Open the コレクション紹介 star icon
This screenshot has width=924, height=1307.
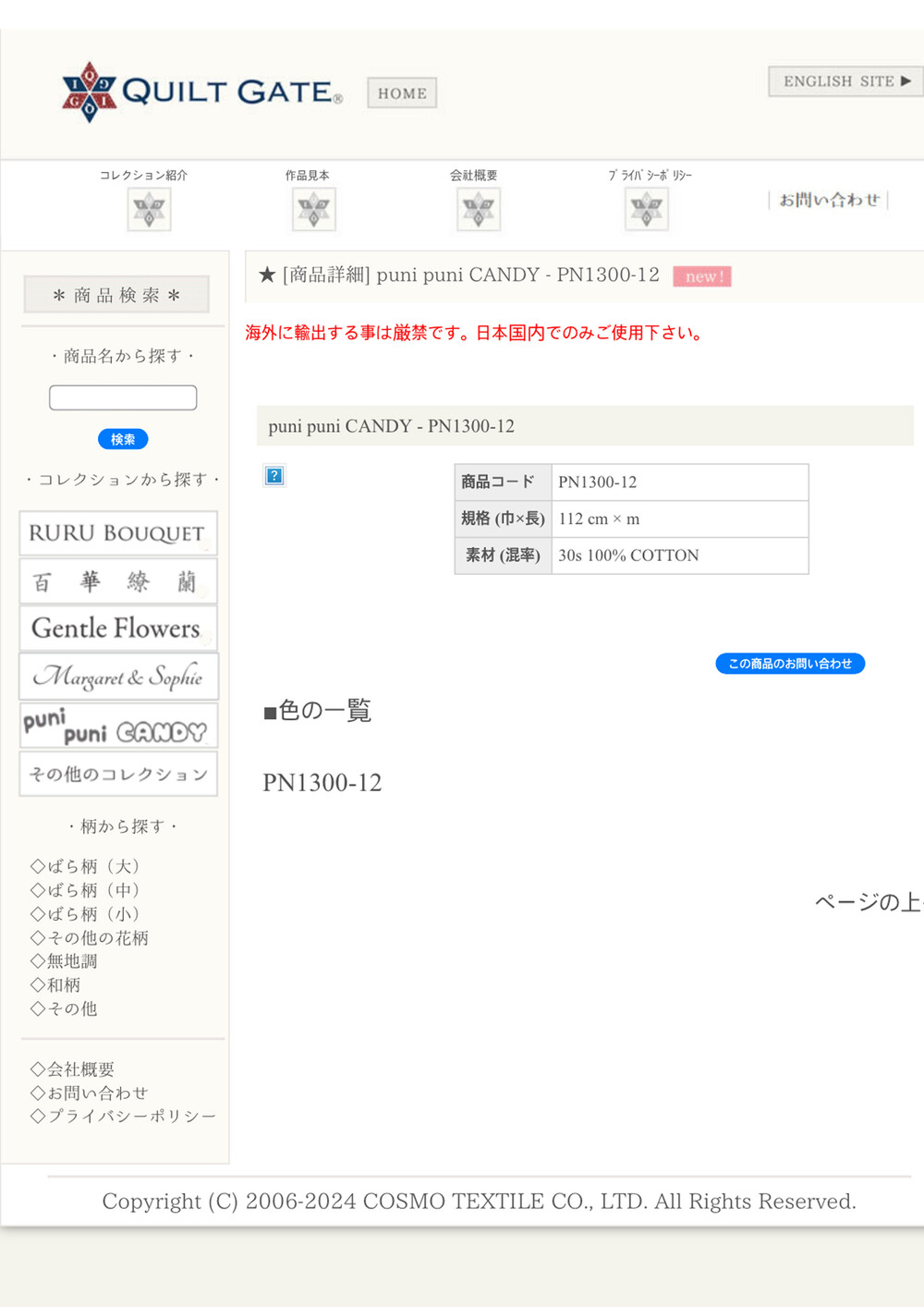pyautogui.click(x=149, y=209)
